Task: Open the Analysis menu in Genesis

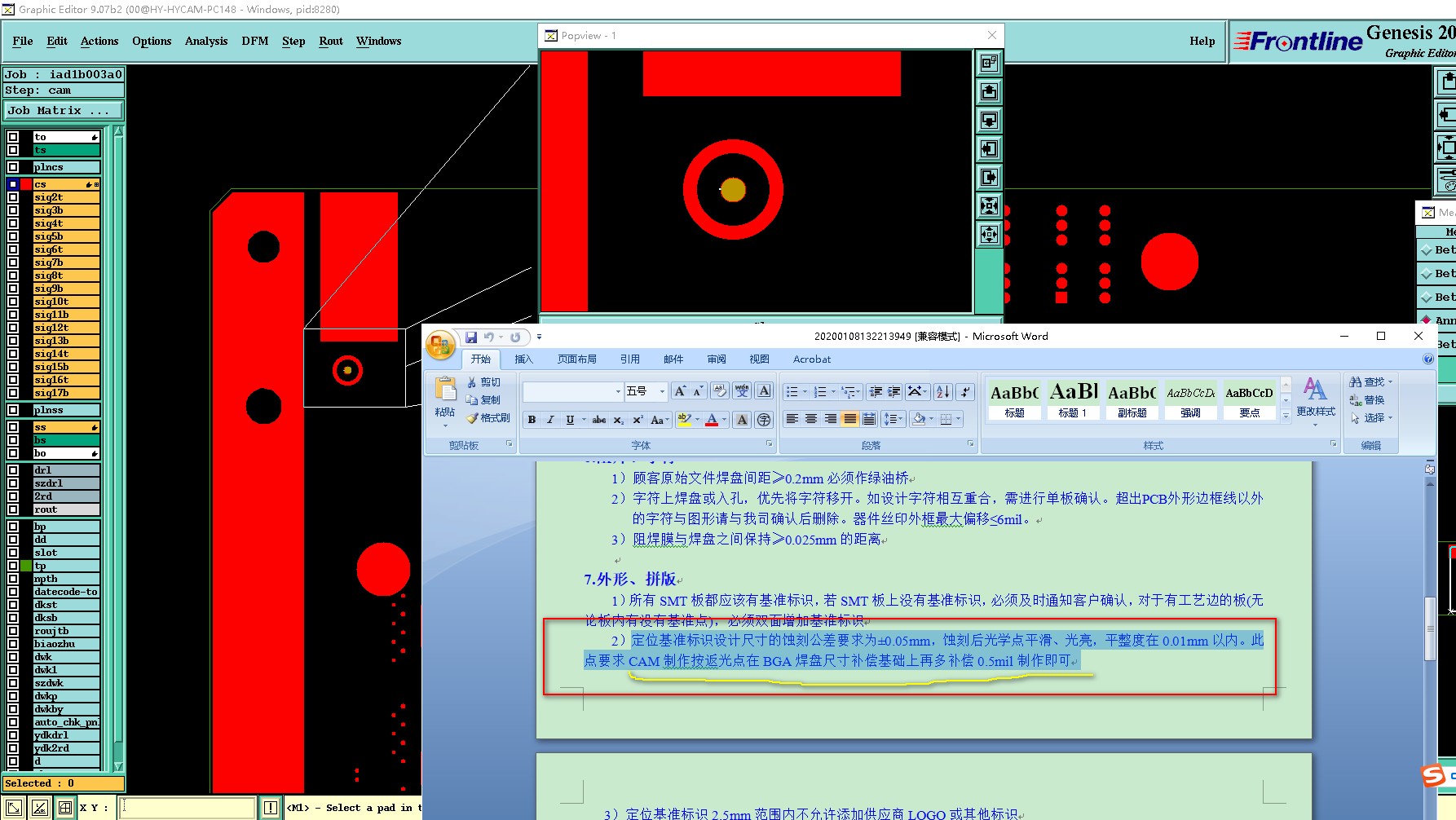Action: pyautogui.click(x=206, y=41)
